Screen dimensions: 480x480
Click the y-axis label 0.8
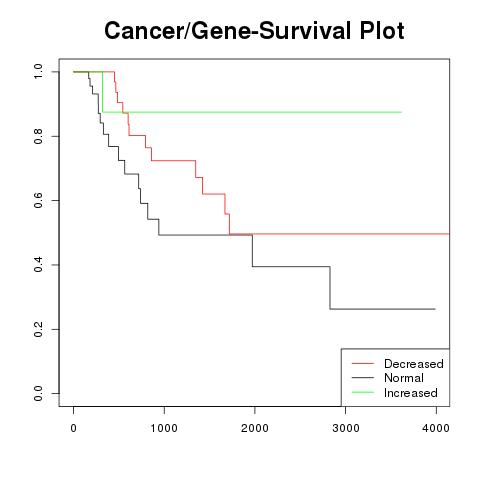coord(38,136)
